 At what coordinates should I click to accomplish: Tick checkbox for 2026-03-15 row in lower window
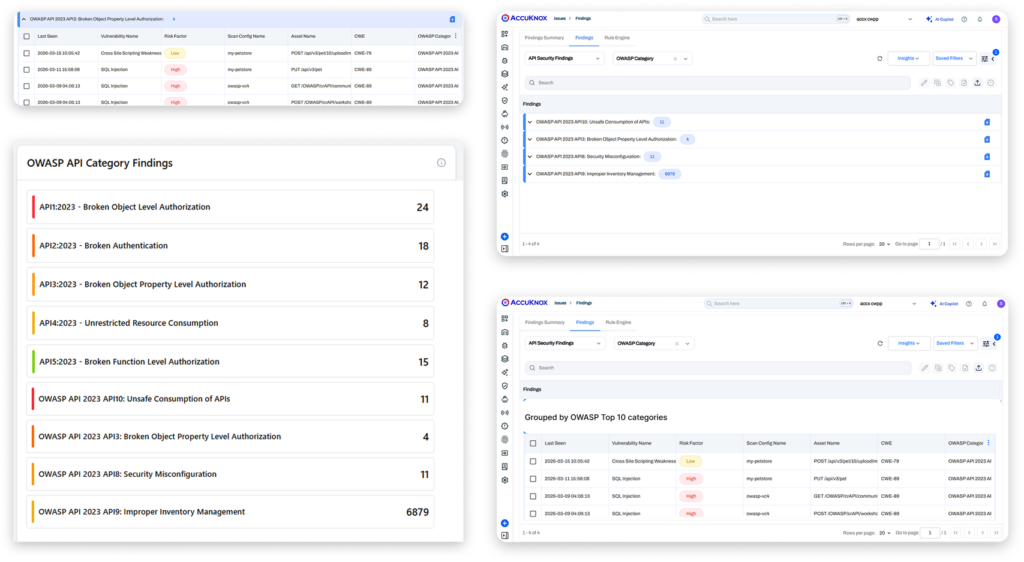(533, 461)
